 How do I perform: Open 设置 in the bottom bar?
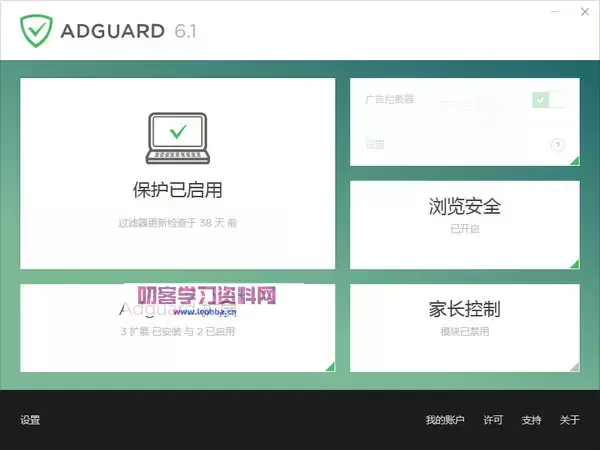(30, 420)
